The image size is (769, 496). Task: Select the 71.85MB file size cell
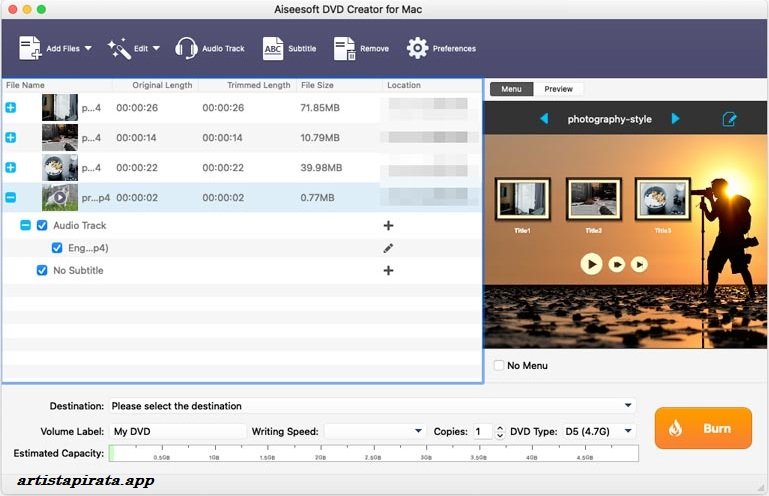[320, 107]
